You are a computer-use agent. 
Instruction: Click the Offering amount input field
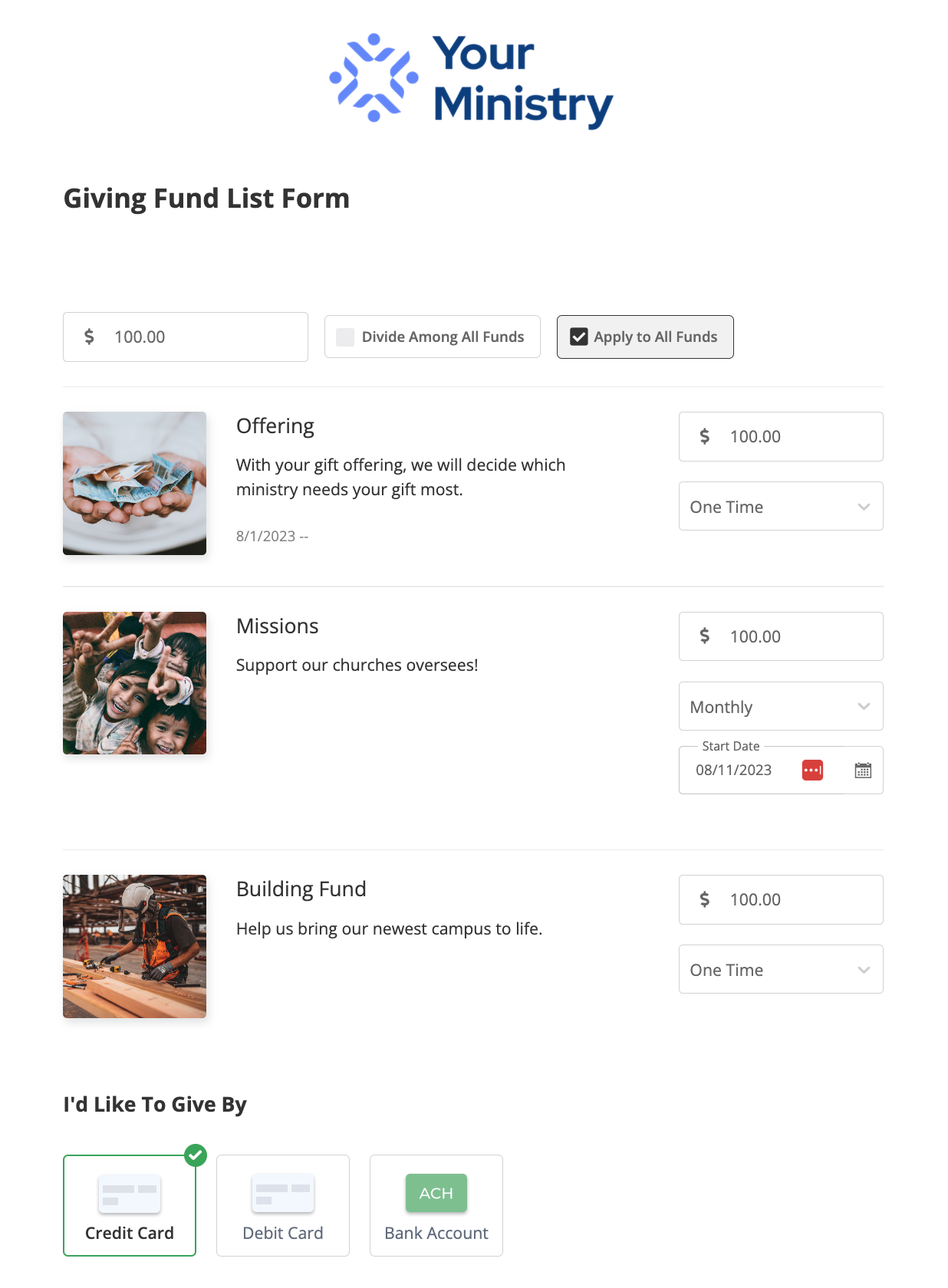pos(798,437)
